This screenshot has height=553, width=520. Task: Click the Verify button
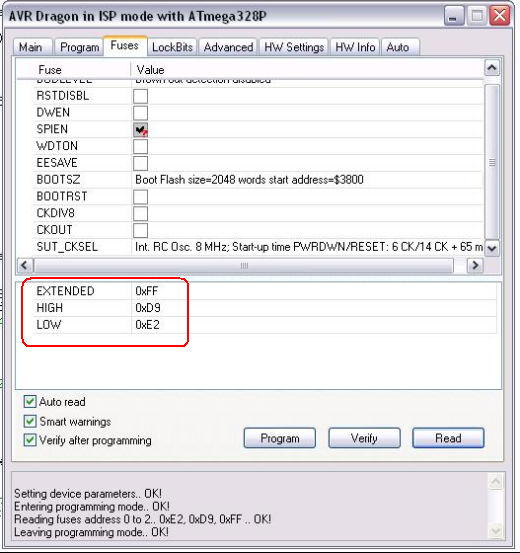(364, 438)
